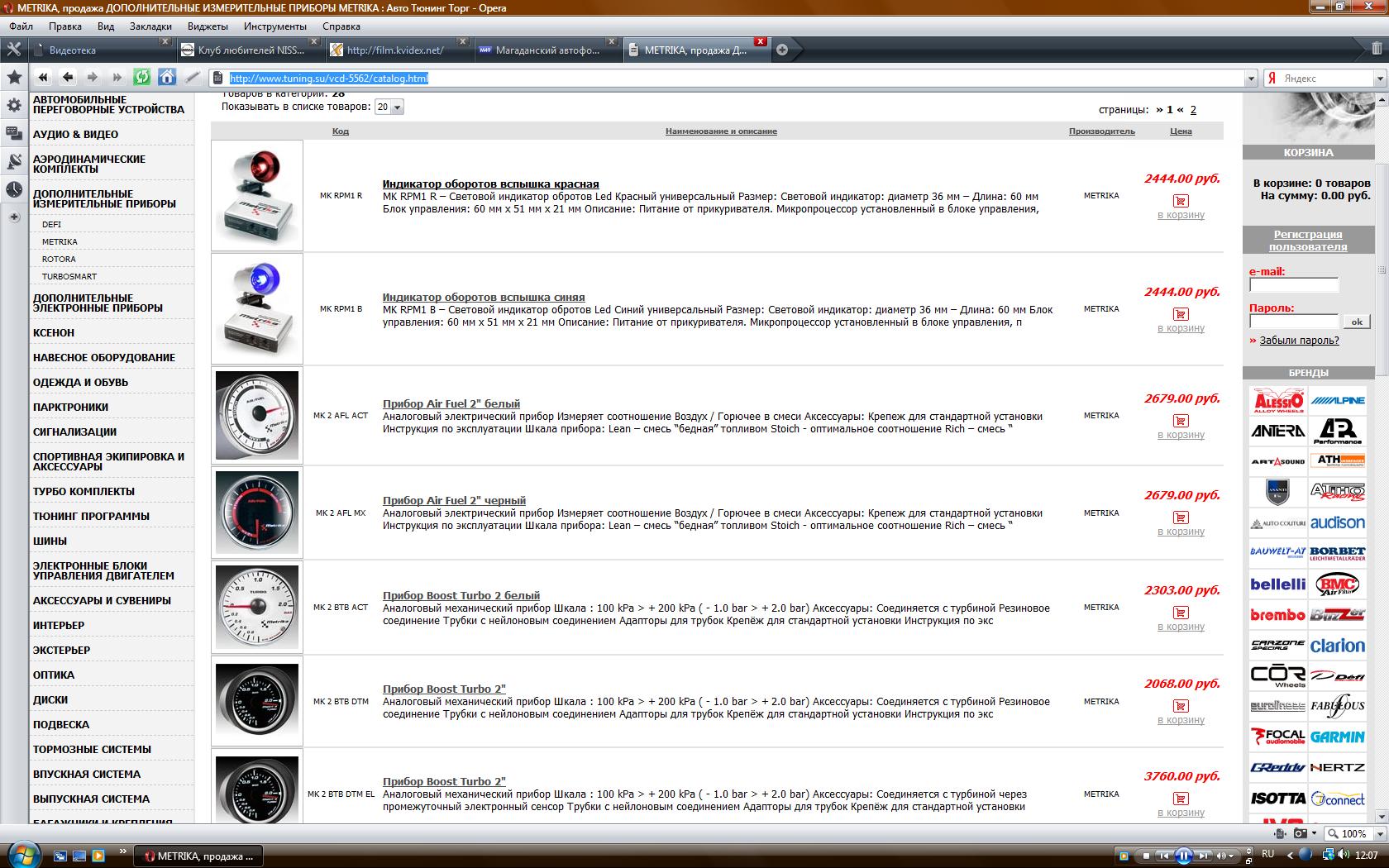Go to the browser Home page
The width and height of the screenshot is (1389, 868).
coord(167,77)
